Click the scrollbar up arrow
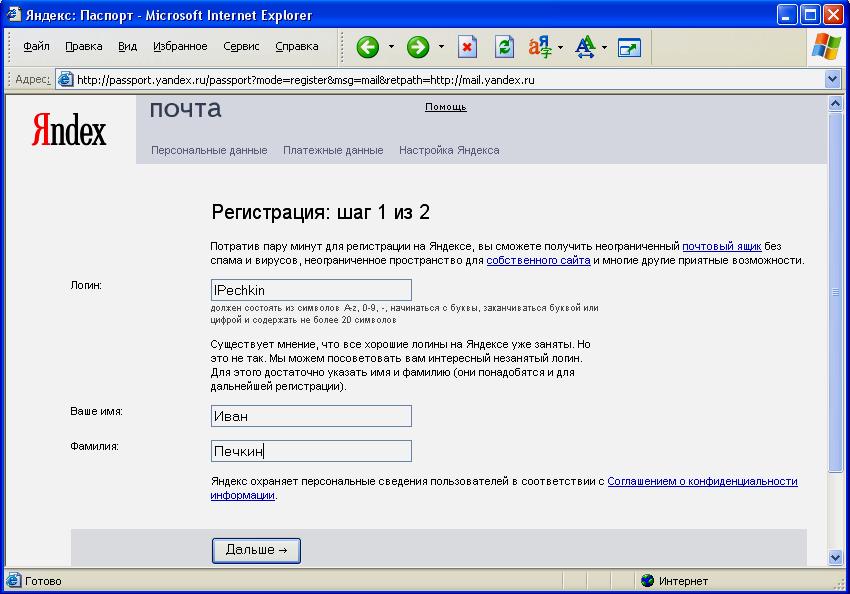Viewport: 850px width, 594px height. click(835, 103)
